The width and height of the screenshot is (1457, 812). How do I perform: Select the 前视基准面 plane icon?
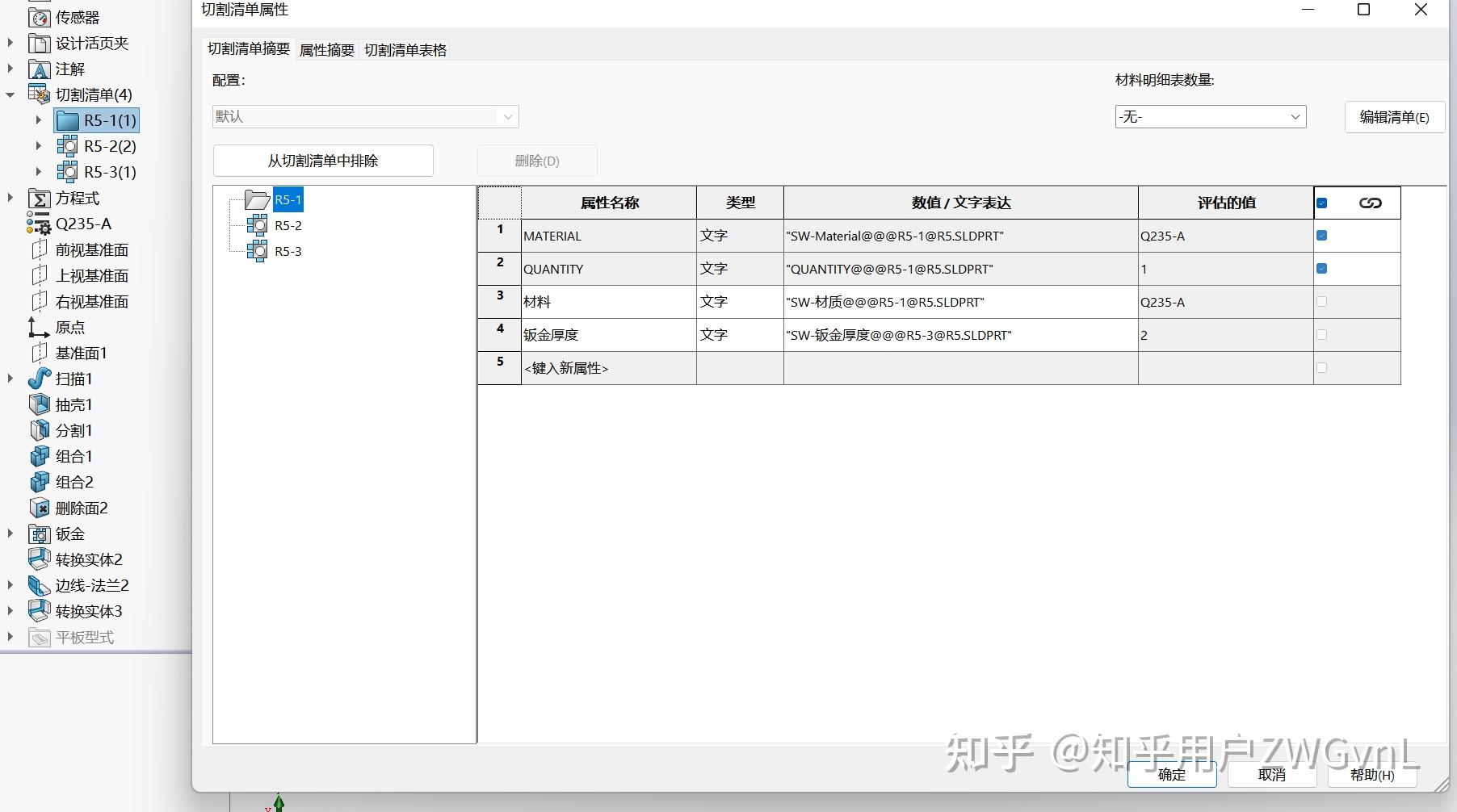(x=39, y=249)
